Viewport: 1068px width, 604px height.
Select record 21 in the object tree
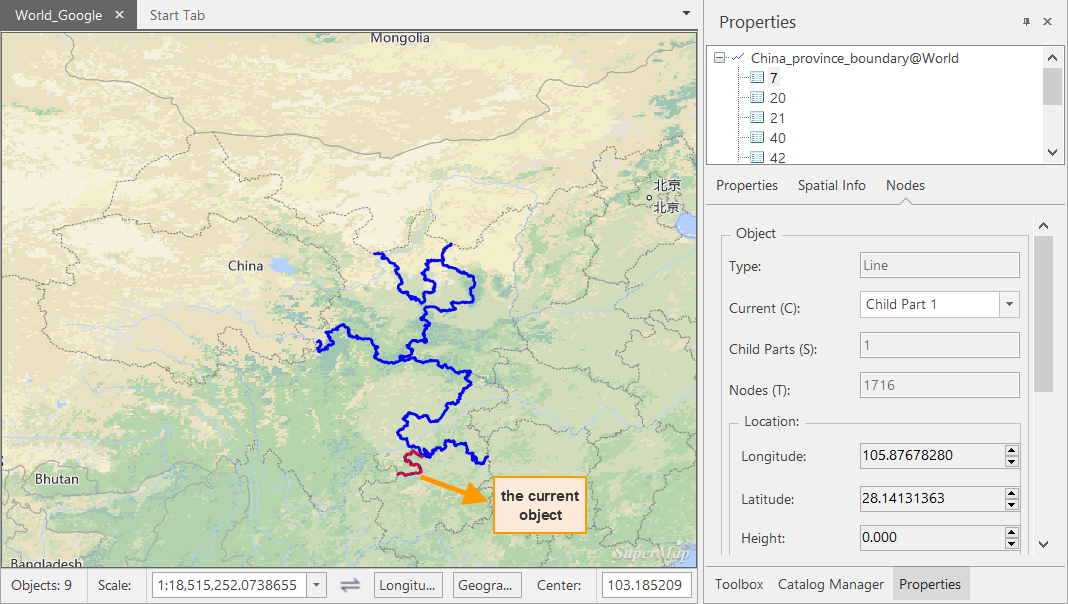[x=777, y=118]
